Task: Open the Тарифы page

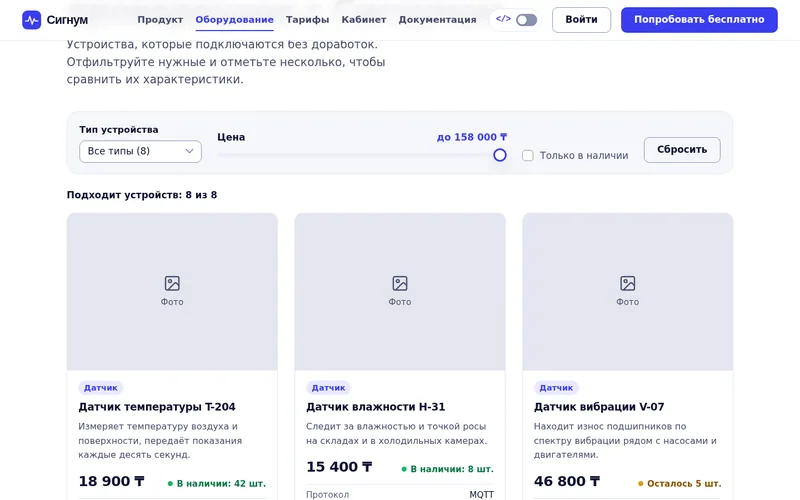Action: click(308, 20)
